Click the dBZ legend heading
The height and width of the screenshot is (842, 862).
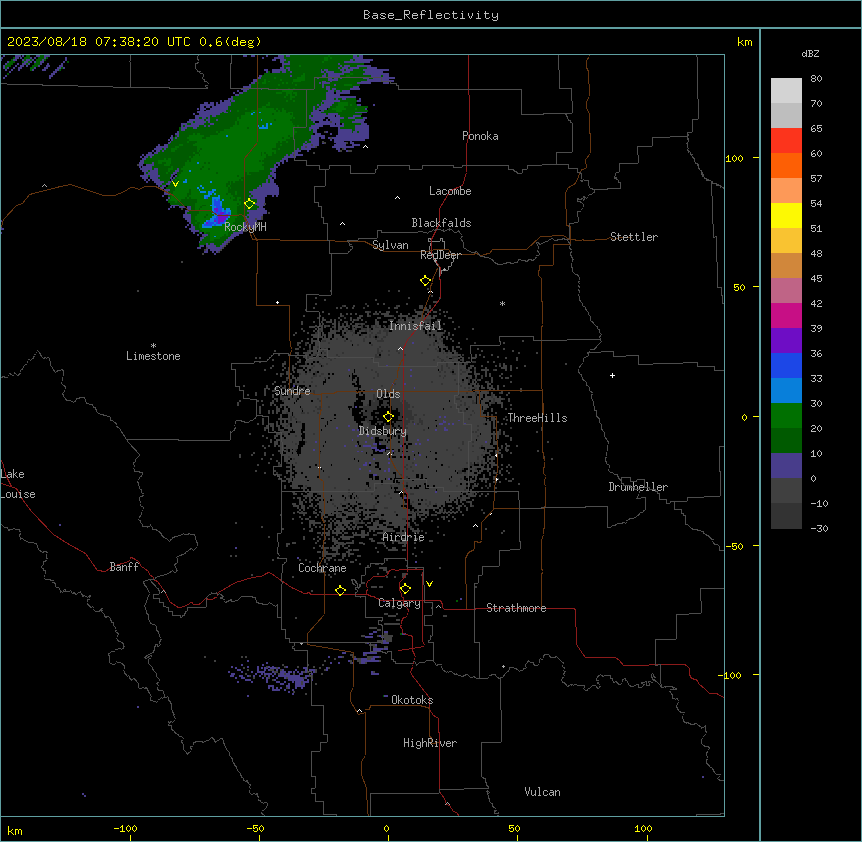click(810, 53)
